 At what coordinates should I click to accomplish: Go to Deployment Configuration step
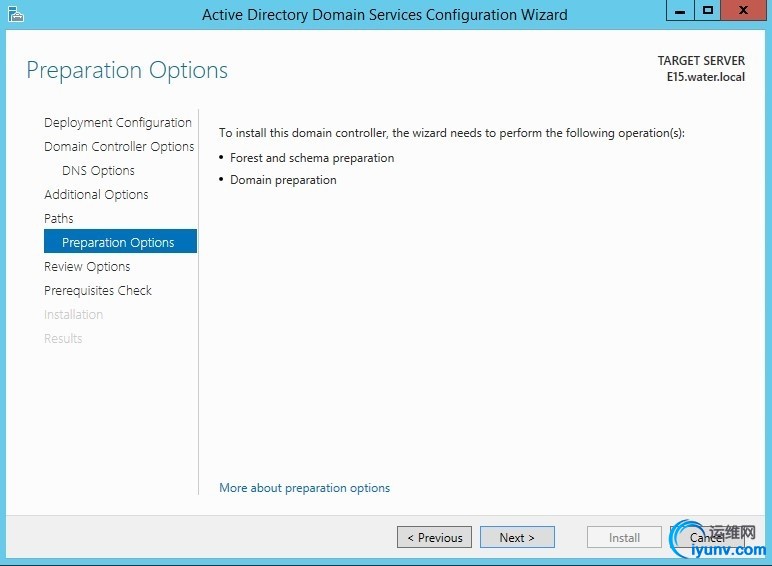(118, 123)
